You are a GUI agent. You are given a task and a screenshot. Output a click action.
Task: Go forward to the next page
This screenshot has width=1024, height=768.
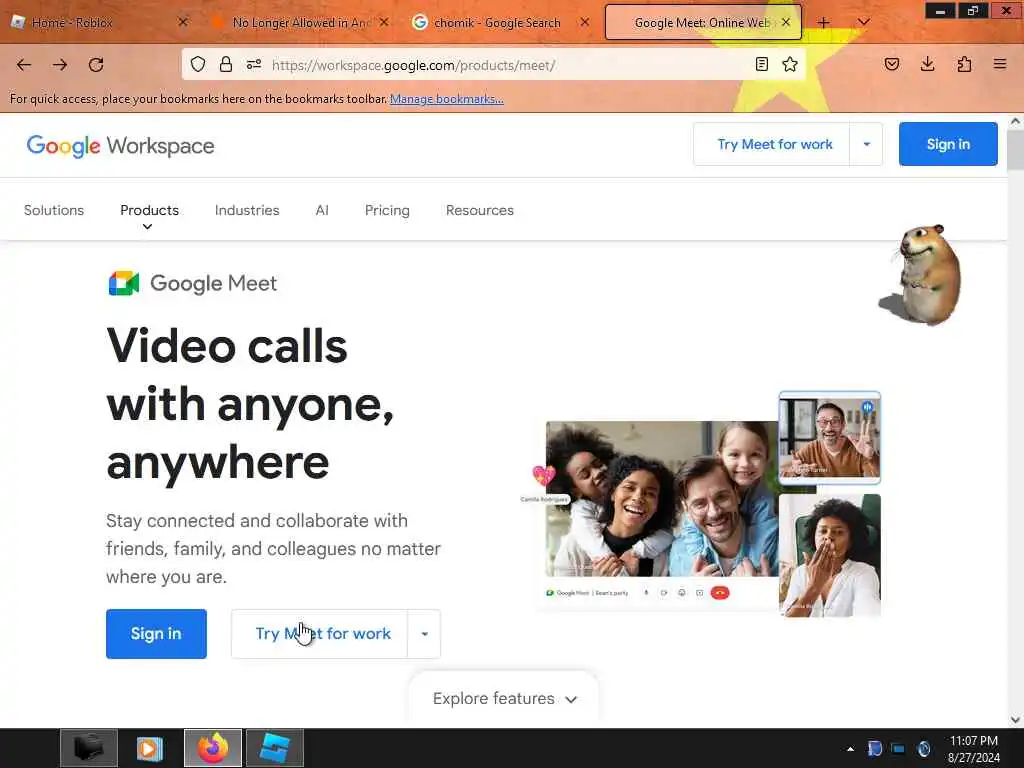[x=60, y=65]
